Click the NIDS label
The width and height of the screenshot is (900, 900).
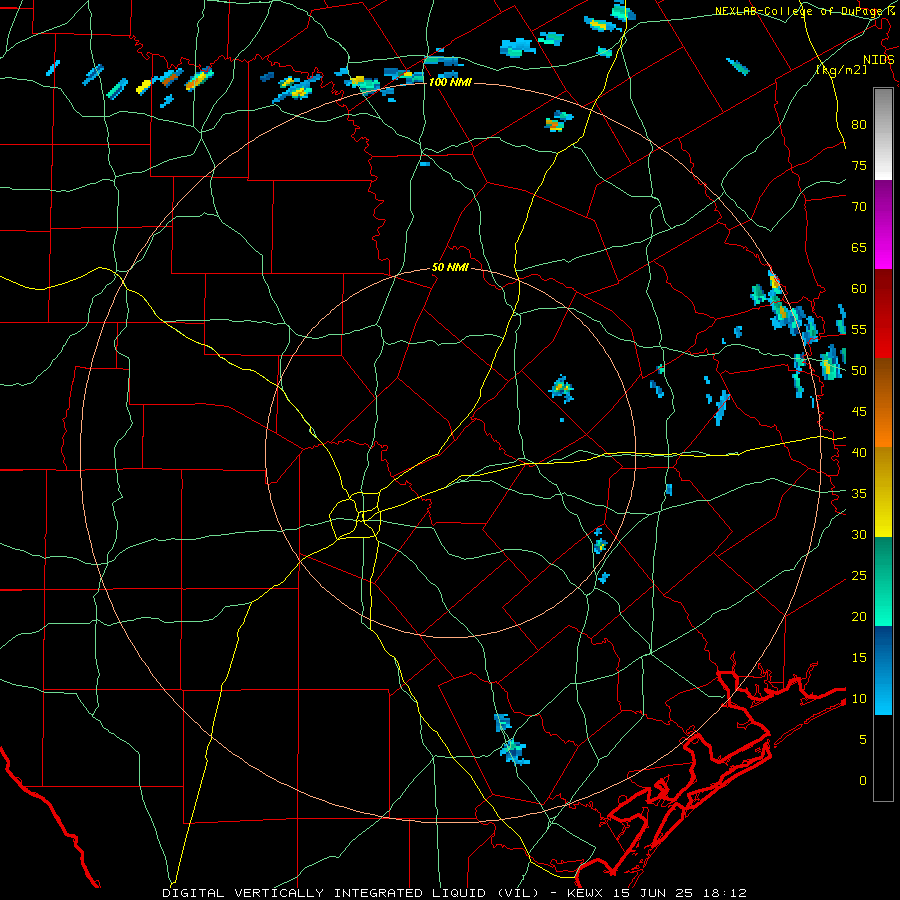click(879, 59)
